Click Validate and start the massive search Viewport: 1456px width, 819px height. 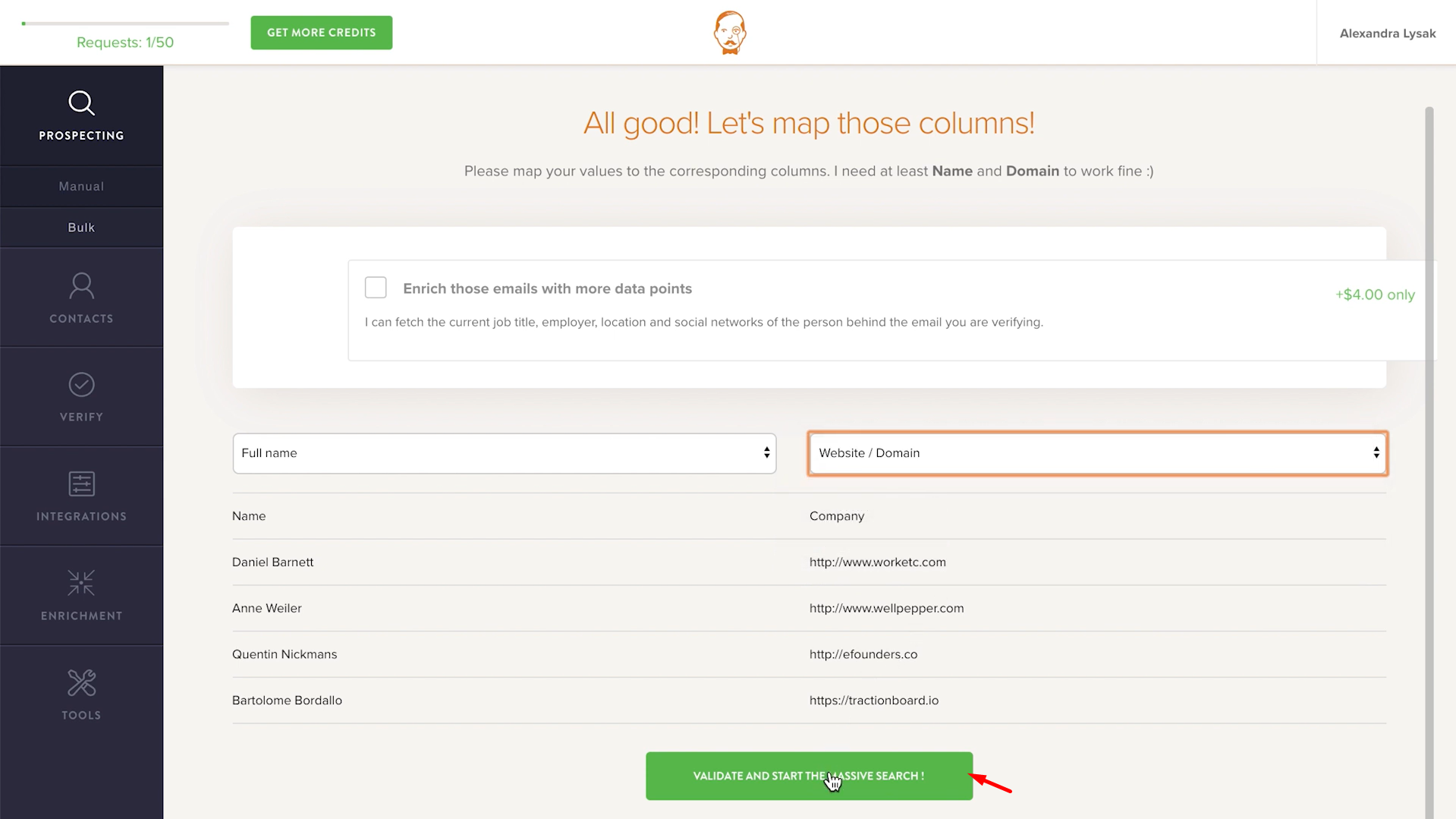809,776
